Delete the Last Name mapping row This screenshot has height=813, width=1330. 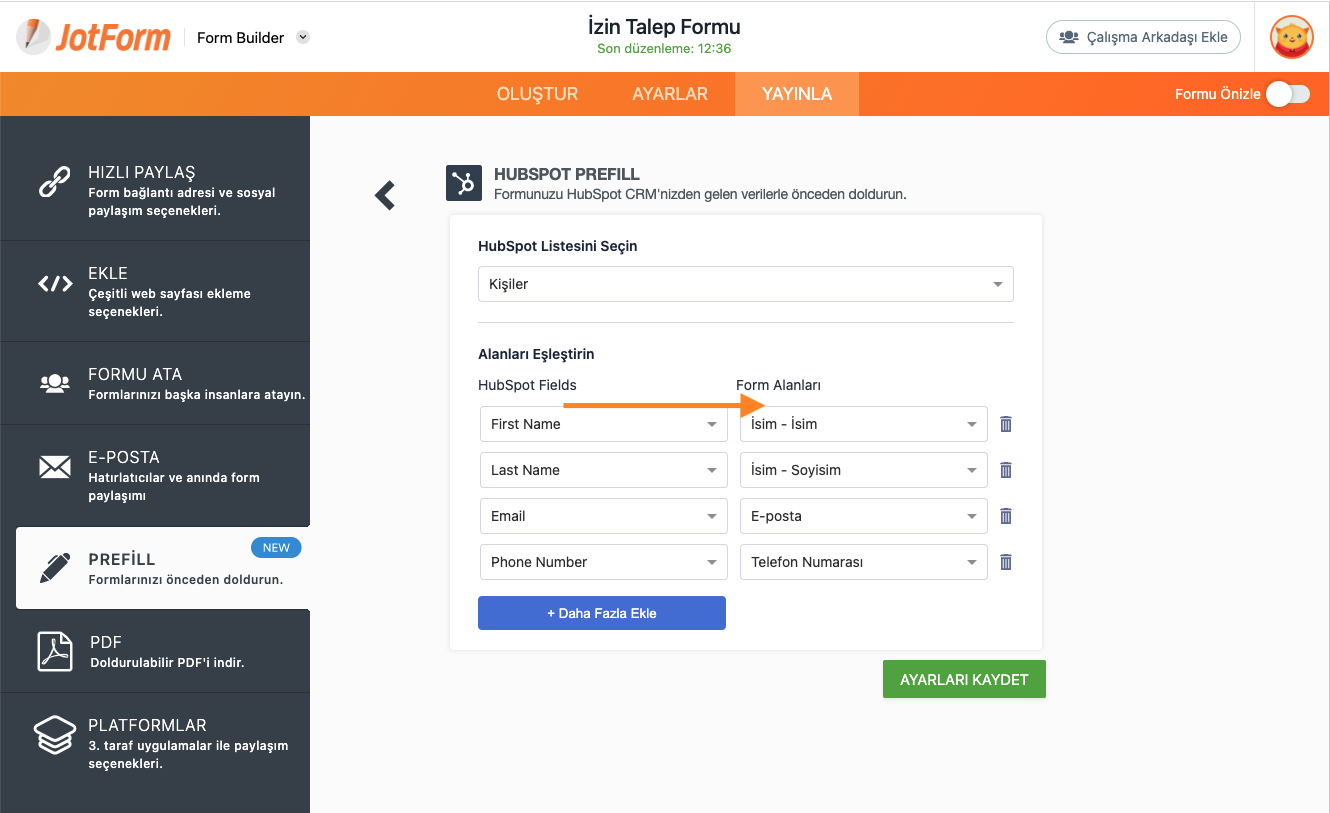tap(1006, 470)
